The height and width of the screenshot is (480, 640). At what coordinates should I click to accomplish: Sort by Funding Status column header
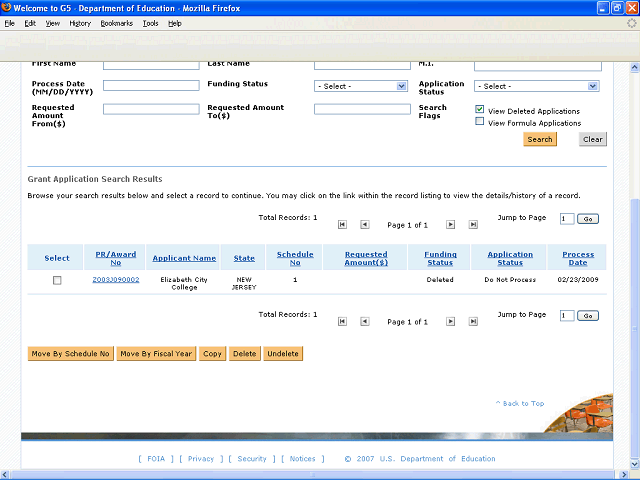pyautogui.click(x=440, y=258)
